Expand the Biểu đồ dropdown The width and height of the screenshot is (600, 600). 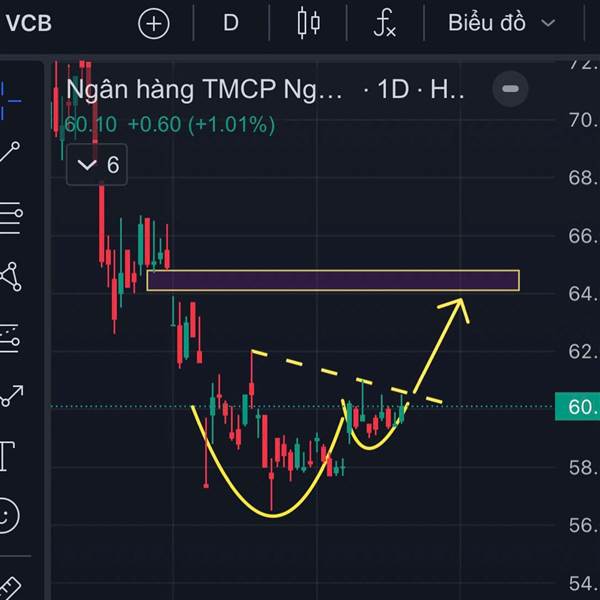[x=502, y=23]
